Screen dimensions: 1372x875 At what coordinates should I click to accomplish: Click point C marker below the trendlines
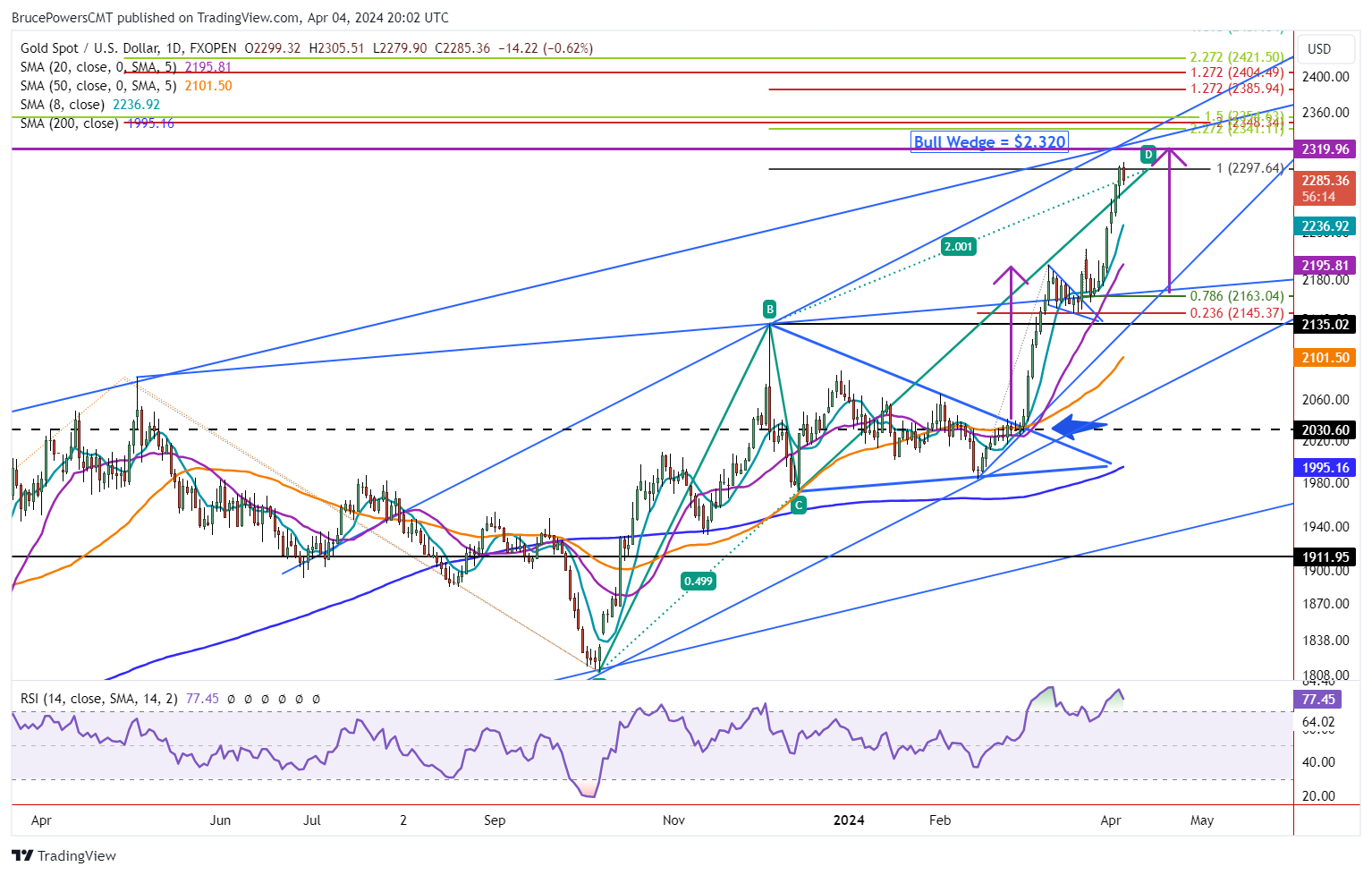tap(798, 505)
